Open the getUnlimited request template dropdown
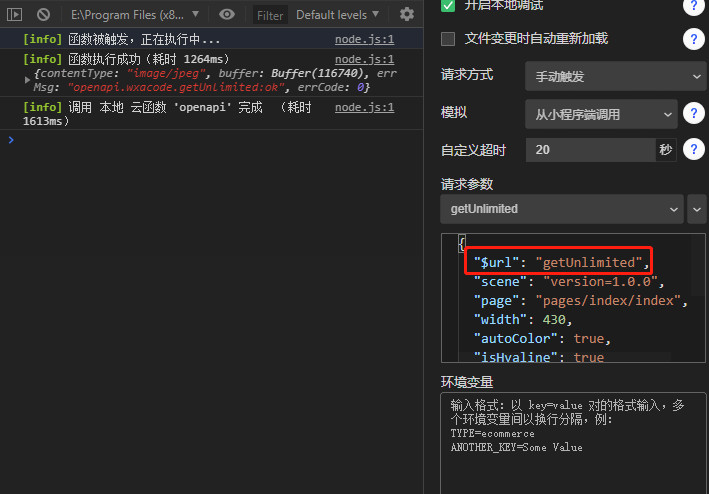Screen dimensions: 709x494 pos(562,209)
